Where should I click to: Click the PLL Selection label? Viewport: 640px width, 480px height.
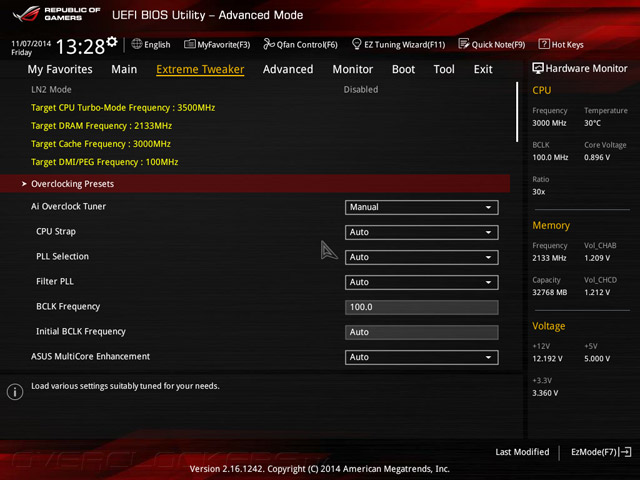tap(62, 256)
